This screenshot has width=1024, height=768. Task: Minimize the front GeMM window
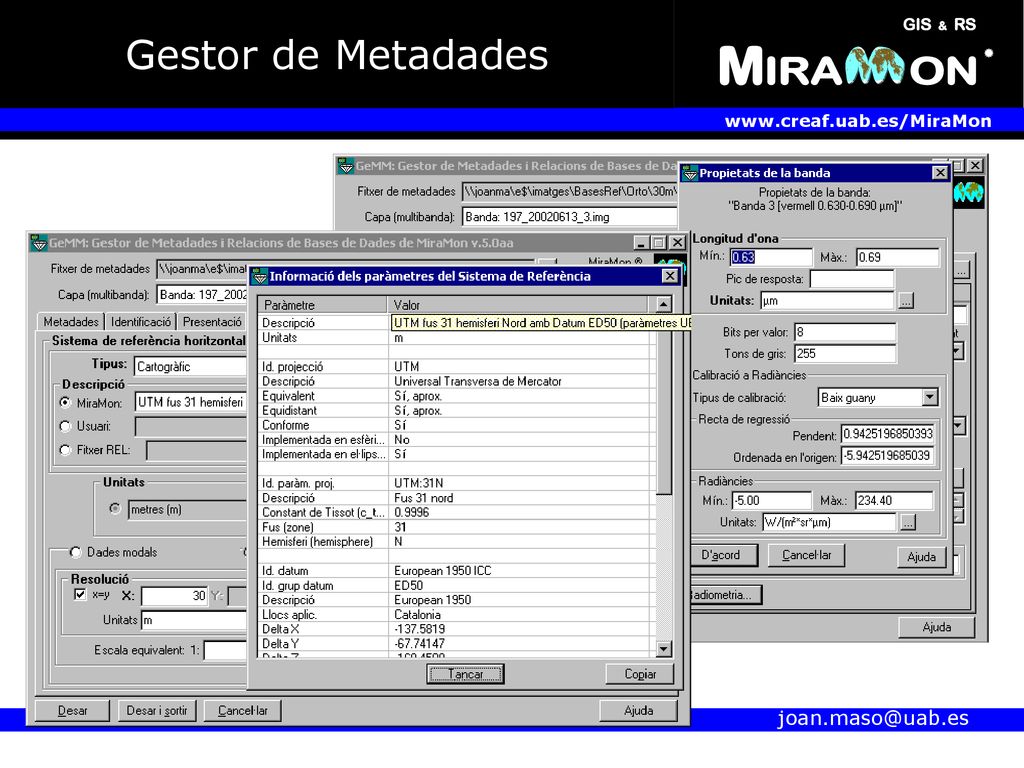641,243
